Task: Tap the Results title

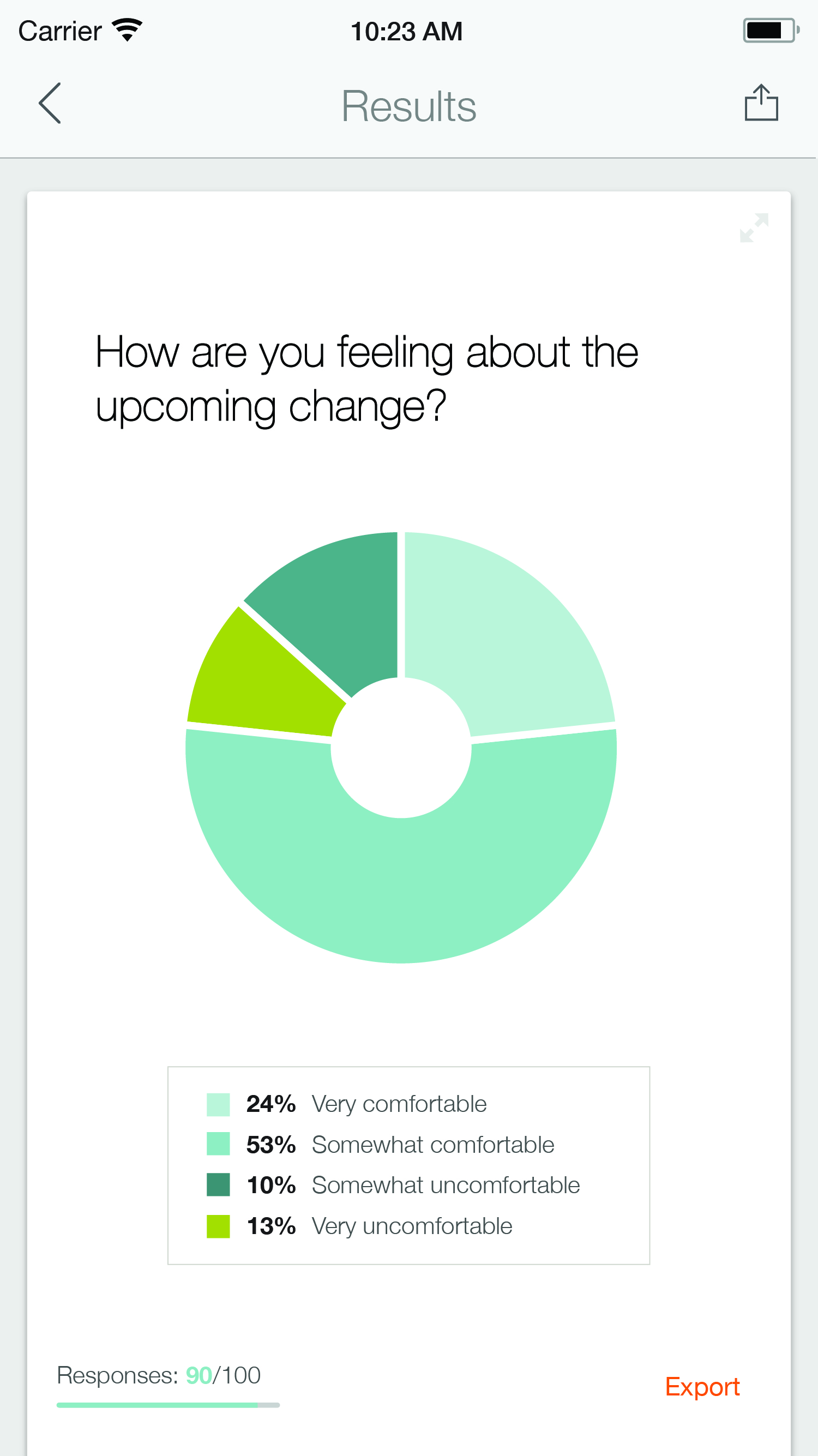Action: coord(408,106)
